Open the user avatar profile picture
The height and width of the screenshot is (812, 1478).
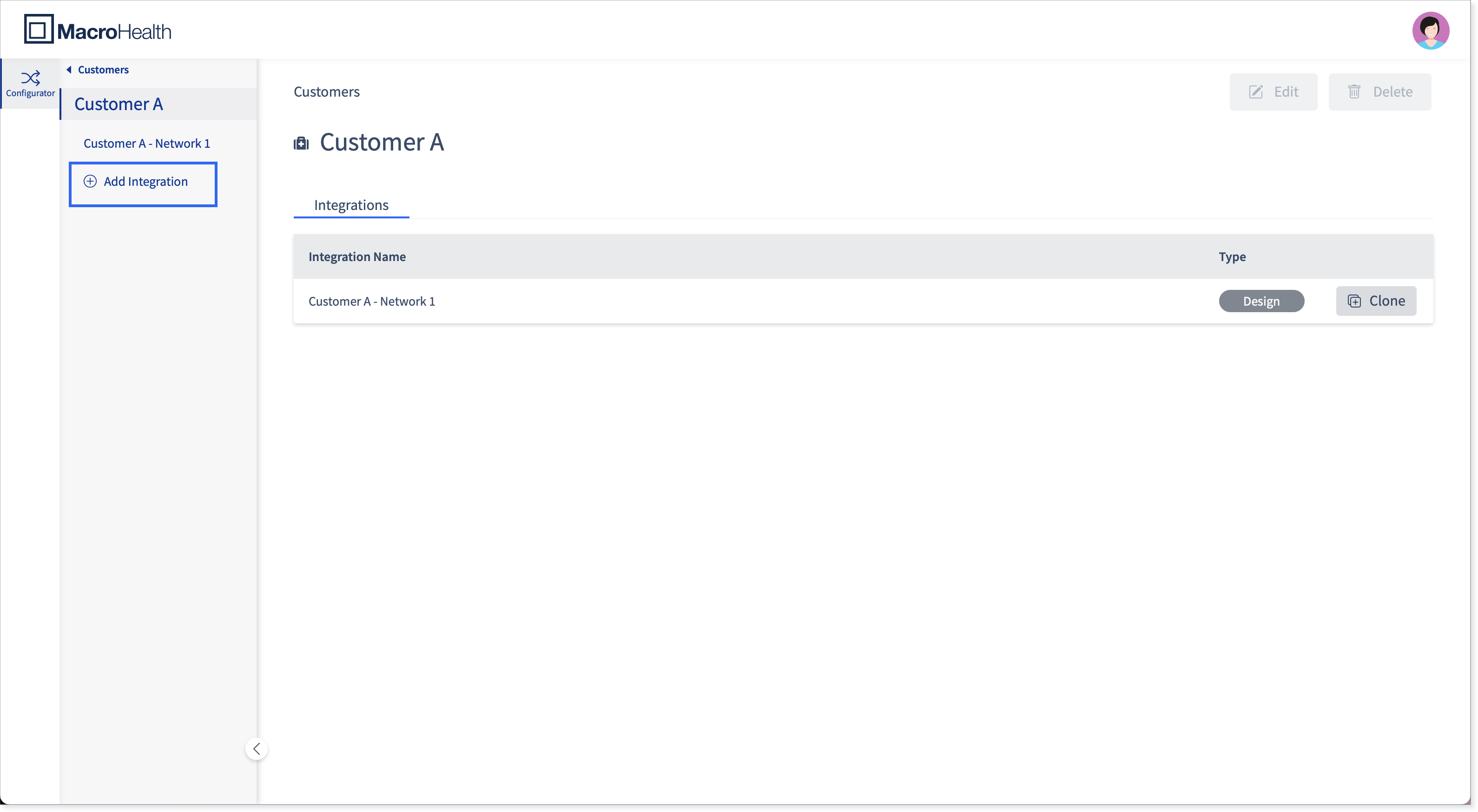[1431, 30]
